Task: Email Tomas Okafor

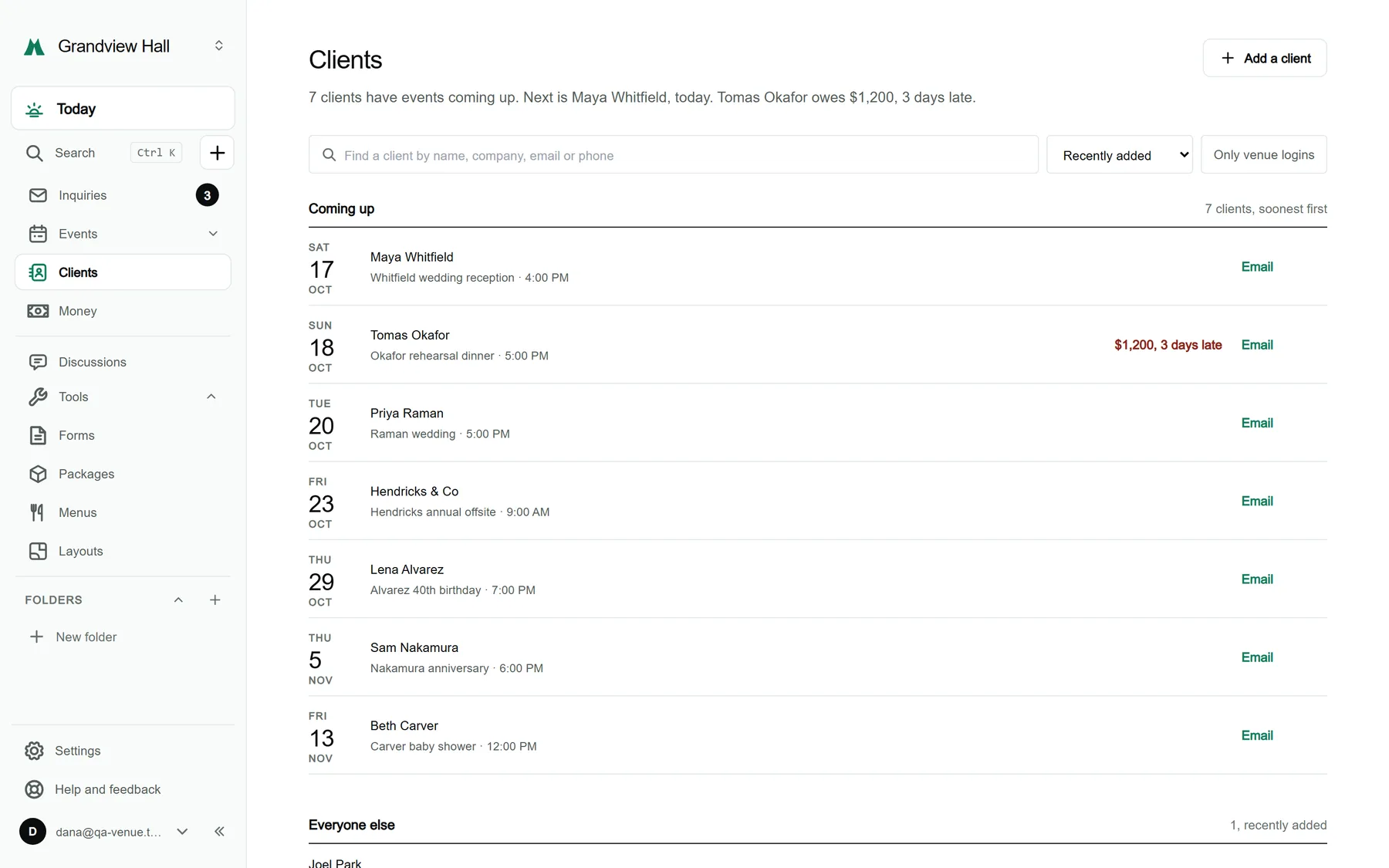Action: 1257,345
